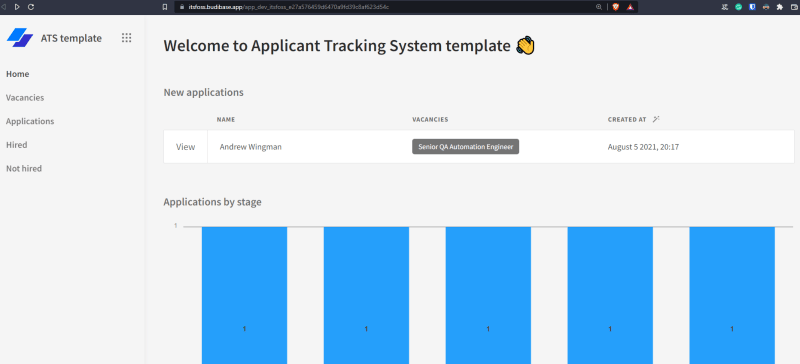Go to Home in sidebar
Image resolution: width=800 pixels, height=364 pixels.
[17, 74]
